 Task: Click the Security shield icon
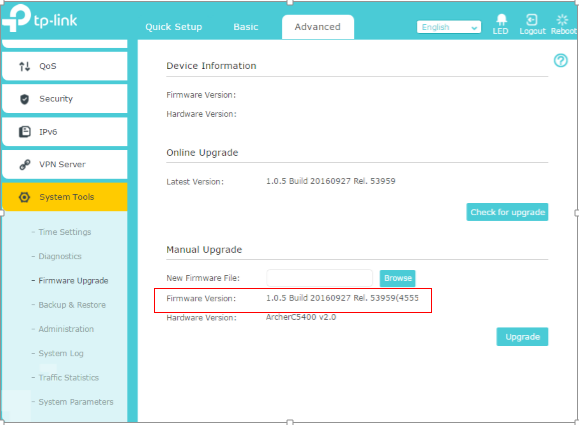coord(24,99)
